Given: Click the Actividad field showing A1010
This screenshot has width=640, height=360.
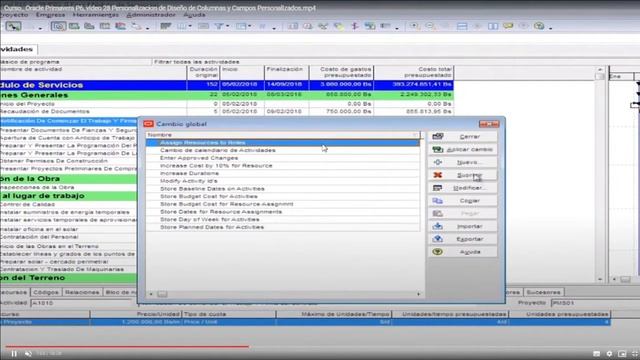Looking at the screenshot, I should 81,303.
